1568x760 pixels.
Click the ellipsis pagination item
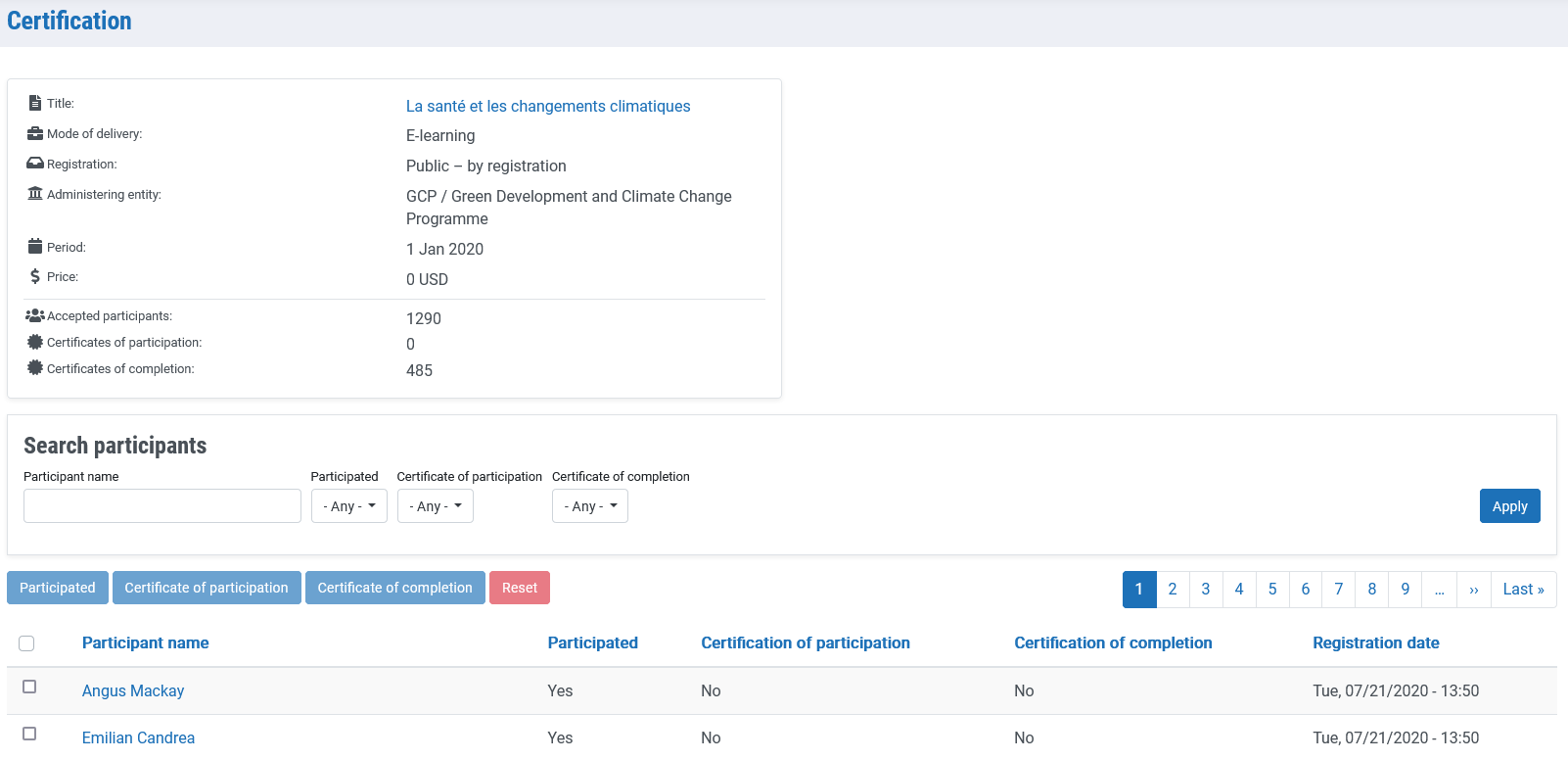1440,590
